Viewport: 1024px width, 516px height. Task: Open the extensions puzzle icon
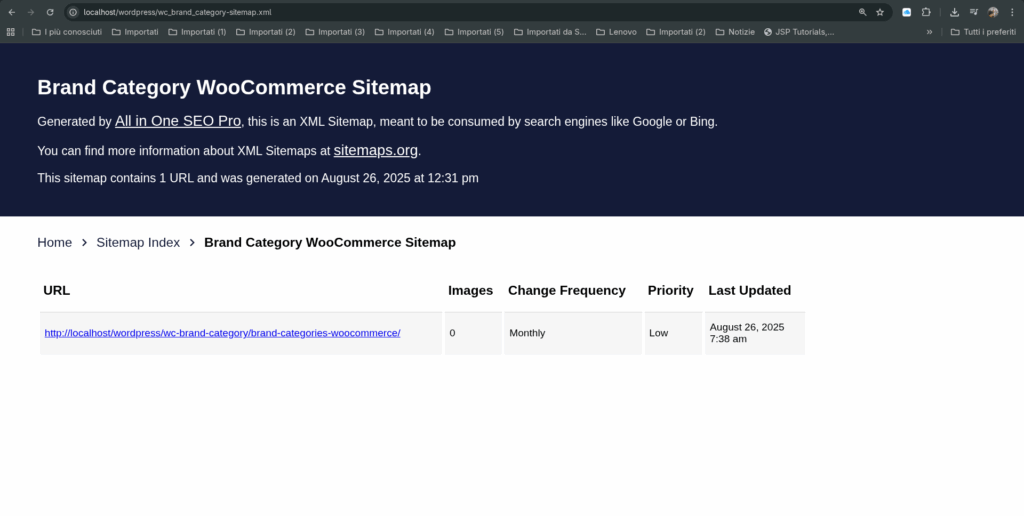(x=926, y=12)
